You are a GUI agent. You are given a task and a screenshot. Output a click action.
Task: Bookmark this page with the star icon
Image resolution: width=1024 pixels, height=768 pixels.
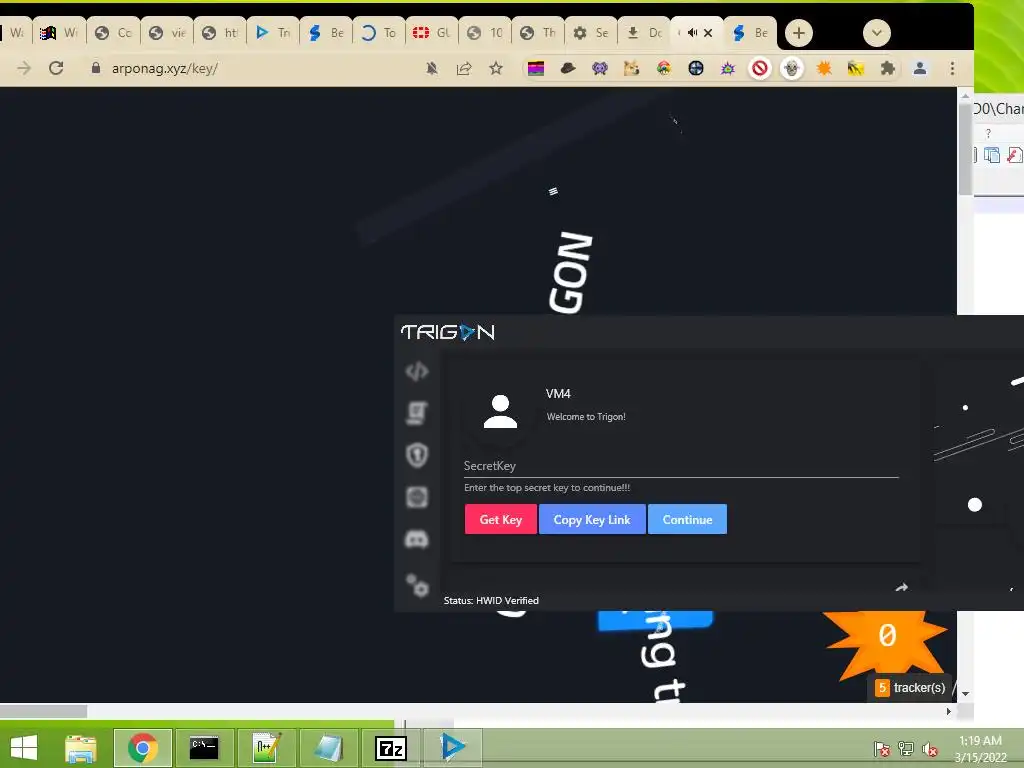[496, 68]
